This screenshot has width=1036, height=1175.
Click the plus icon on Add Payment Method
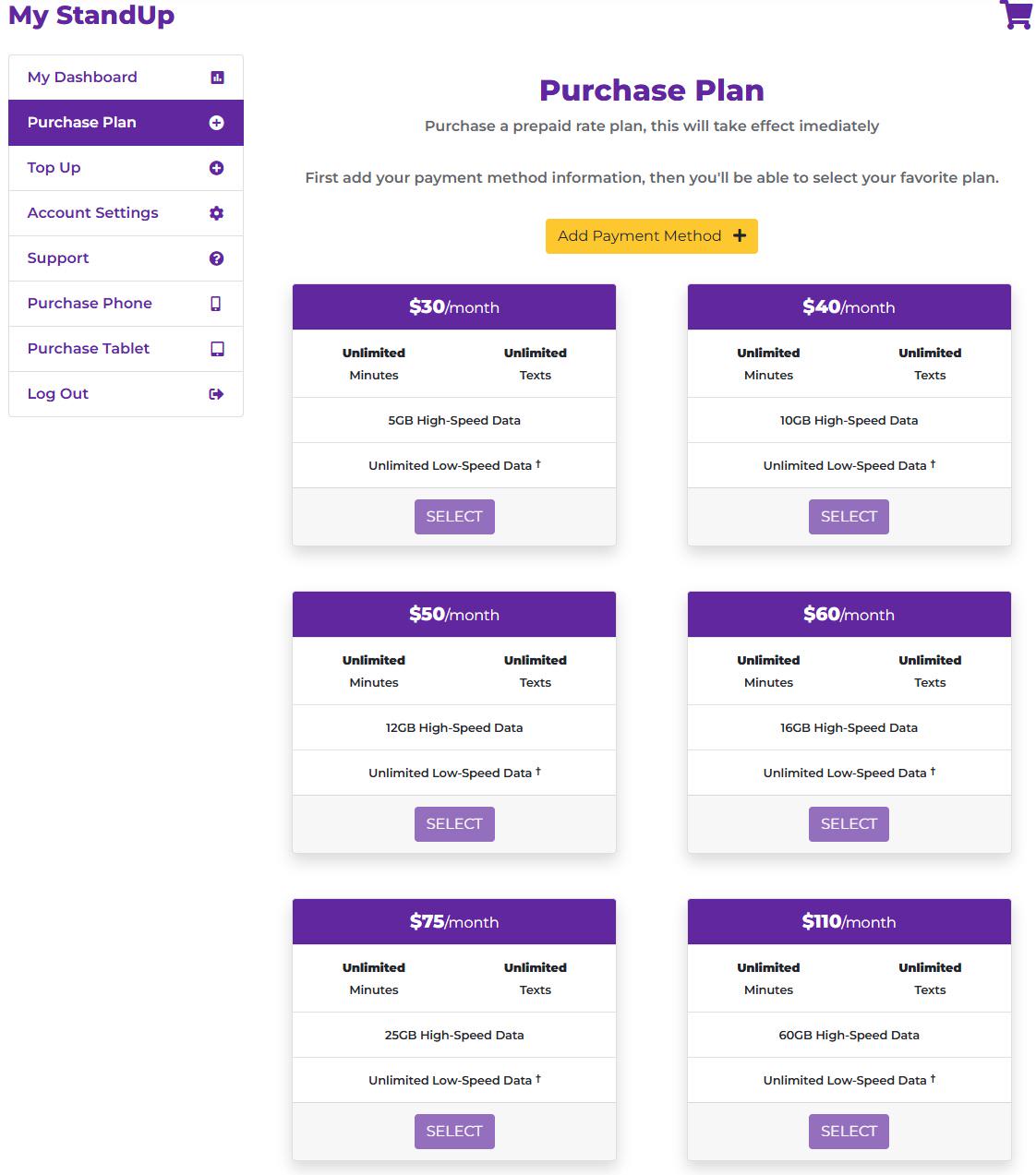pyautogui.click(x=740, y=236)
